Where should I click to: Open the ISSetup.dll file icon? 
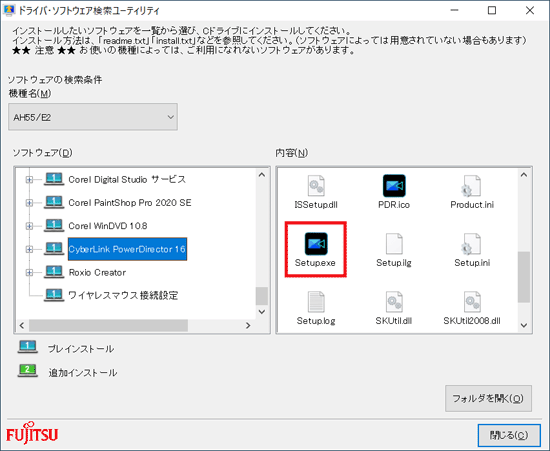[316, 186]
